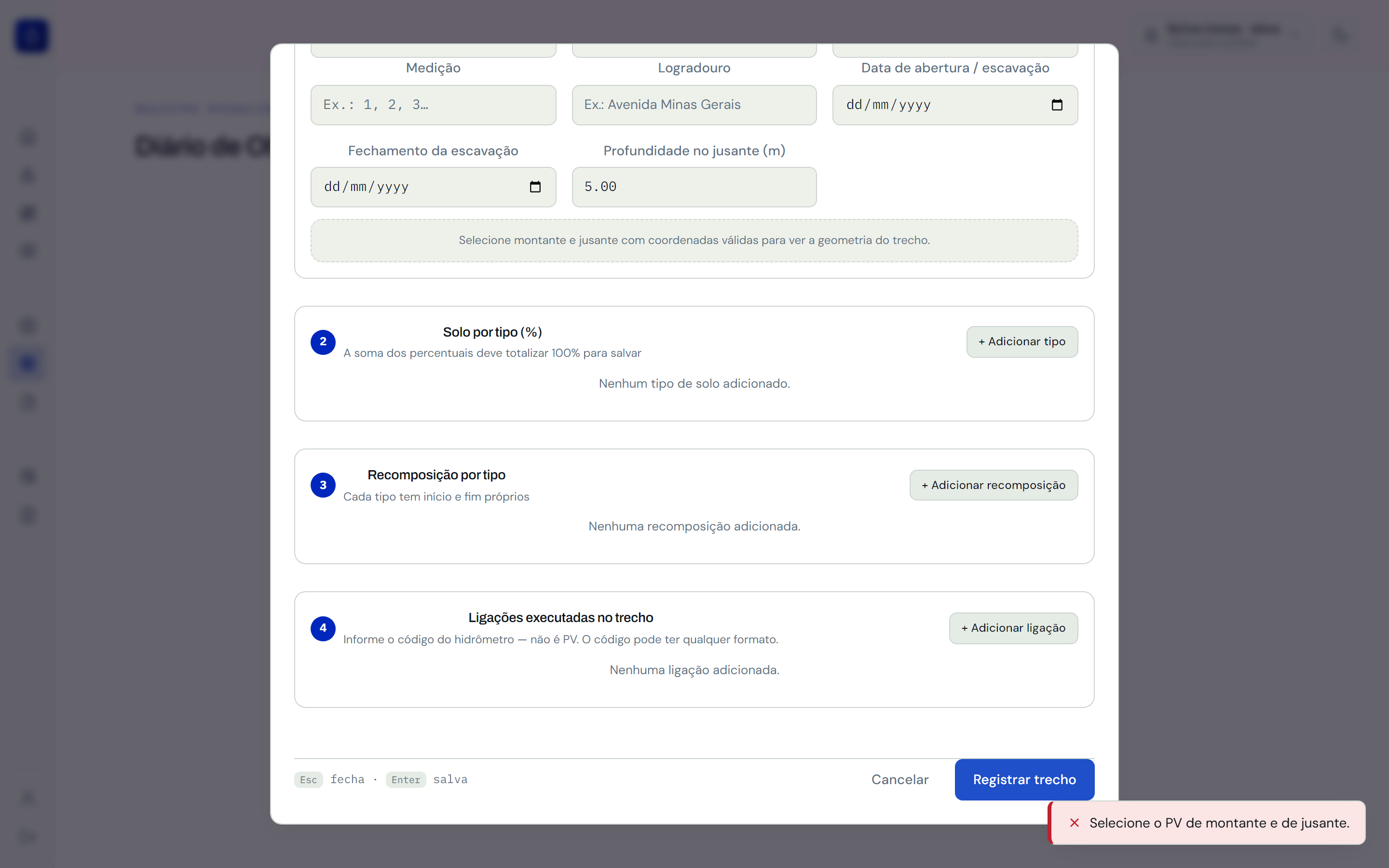Click 'Recomposição por tipo' heading

pos(436,475)
